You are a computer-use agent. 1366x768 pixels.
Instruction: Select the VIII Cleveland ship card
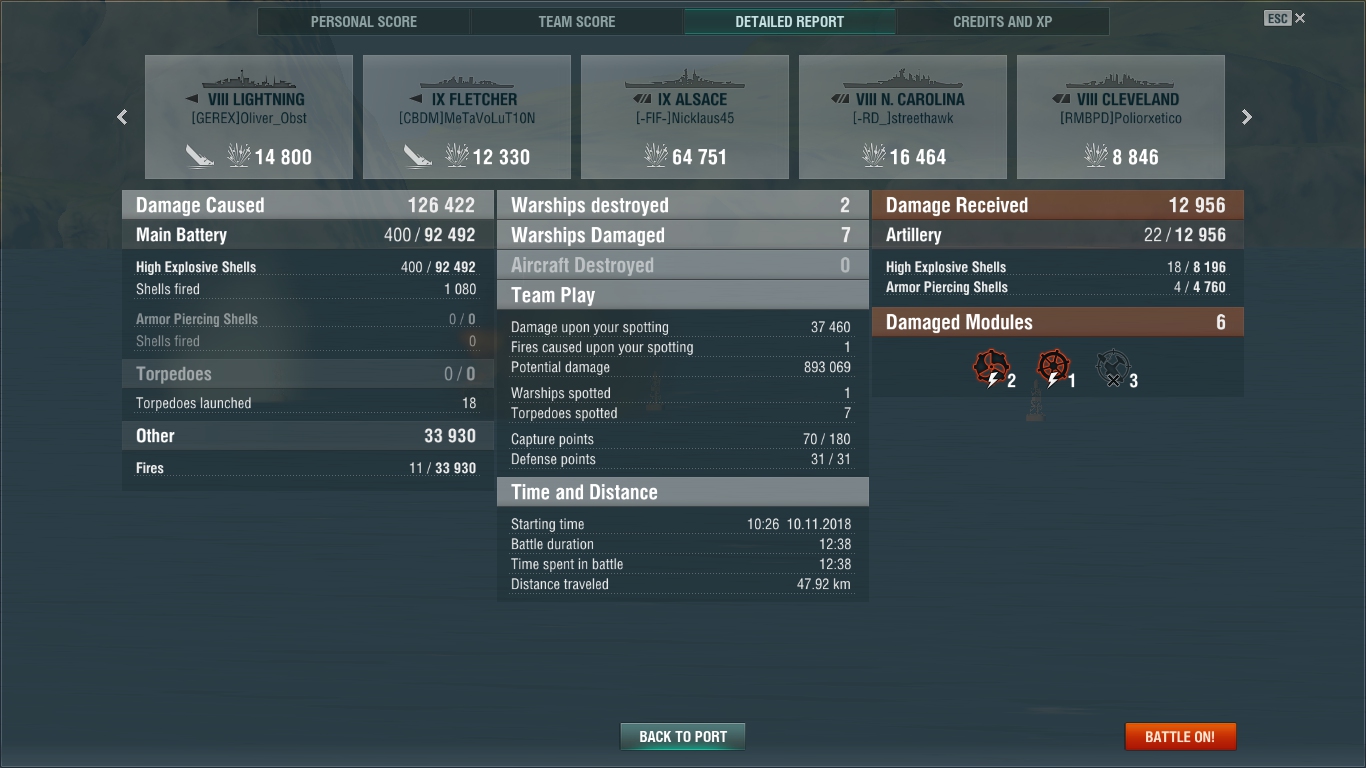click(x=1121, y=117)
